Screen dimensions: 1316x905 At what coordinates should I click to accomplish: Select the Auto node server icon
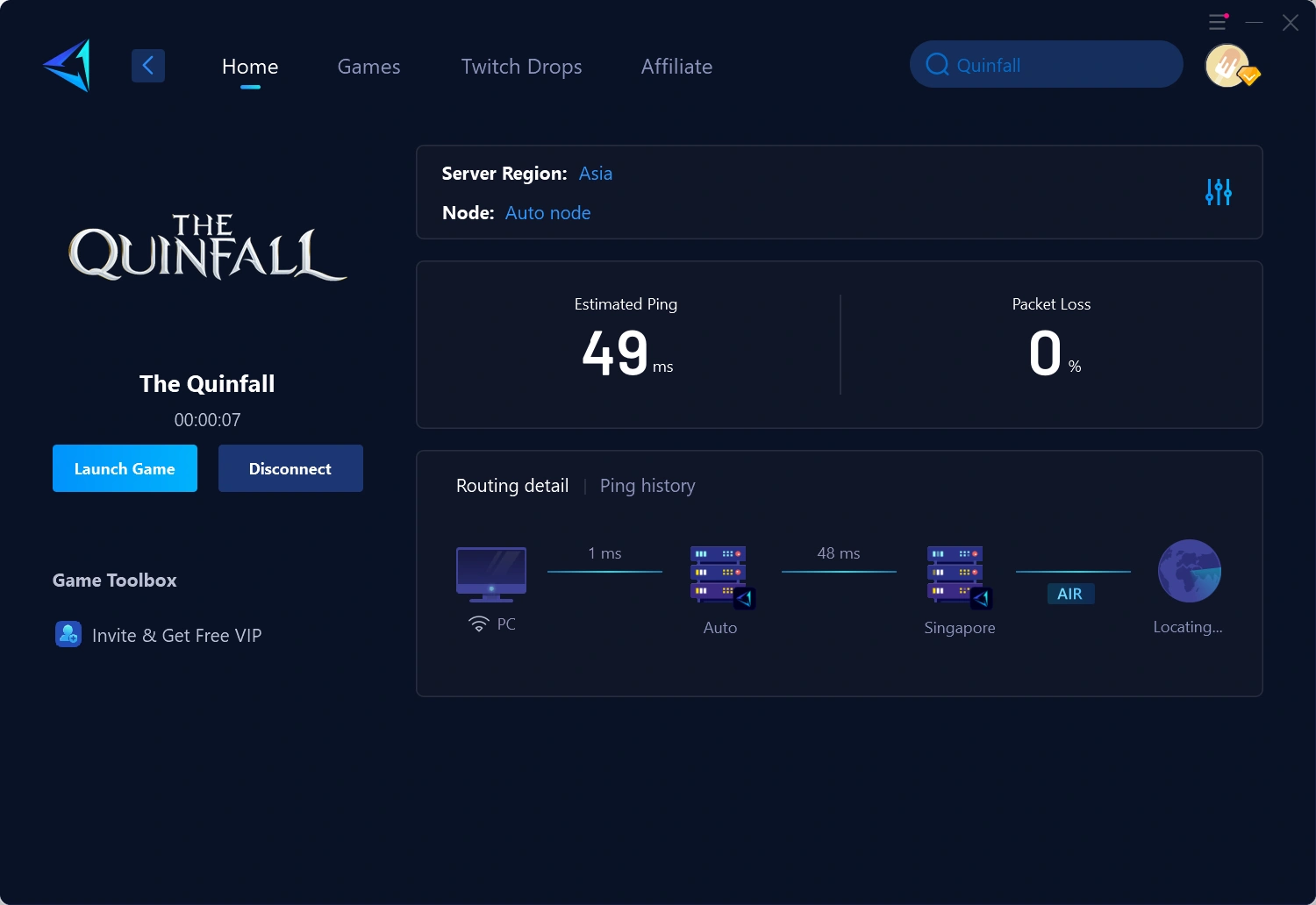pos(719,574)
